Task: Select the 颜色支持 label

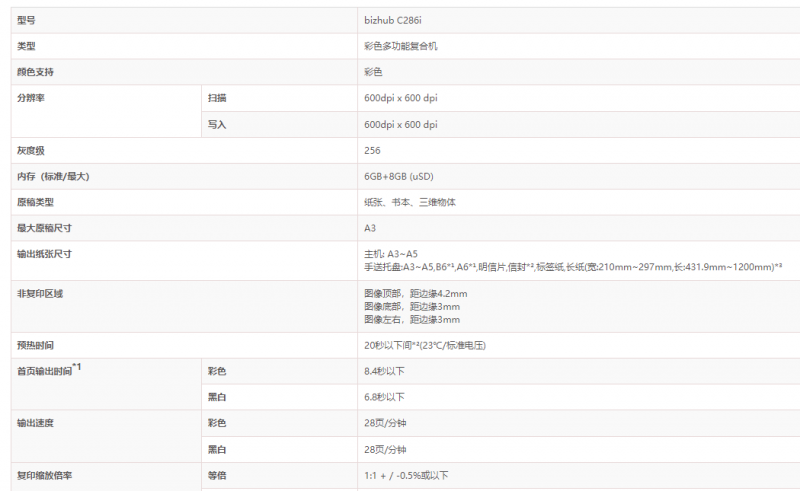Action: coord(35,72)
